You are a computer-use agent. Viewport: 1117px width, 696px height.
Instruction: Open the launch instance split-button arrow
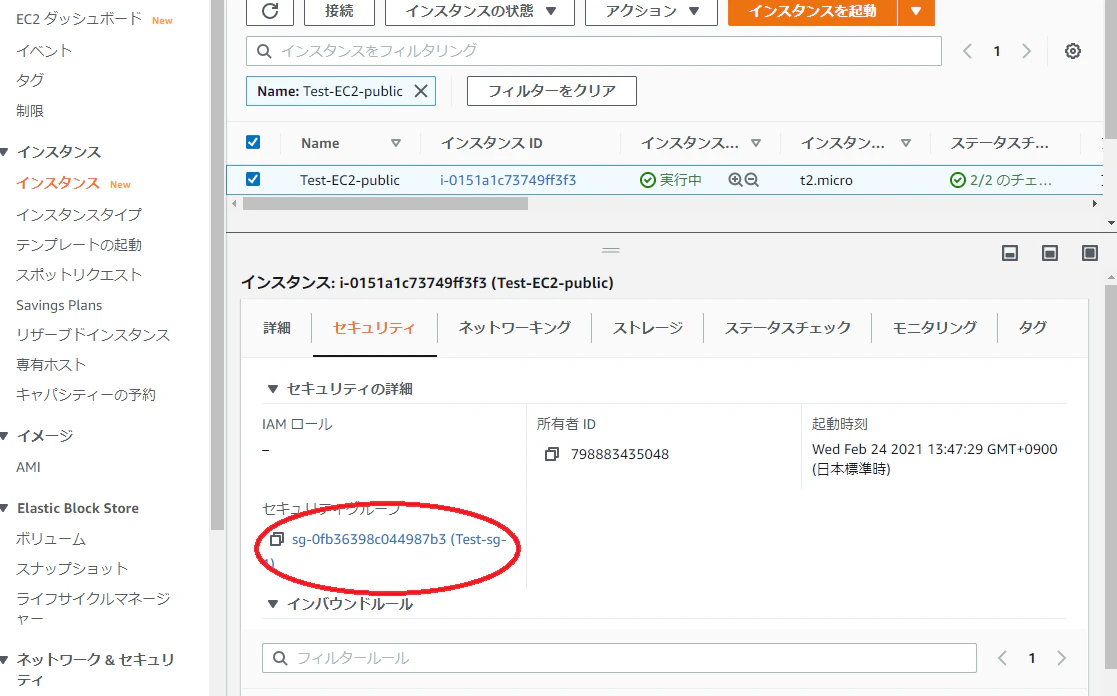click(x=916, y=11)
